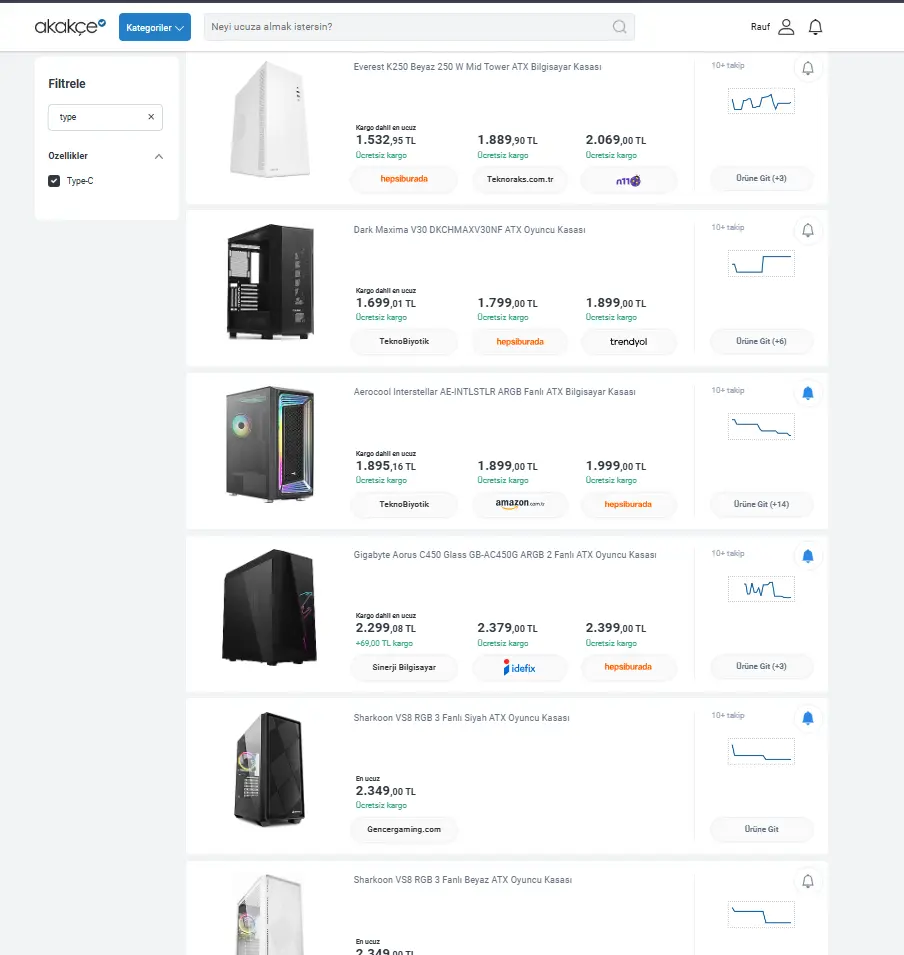Click the 1.699,01 TL price
Image resolution: width=904 pixels, height=955 pixels.
pyautogui.click(x=386, y=303)
